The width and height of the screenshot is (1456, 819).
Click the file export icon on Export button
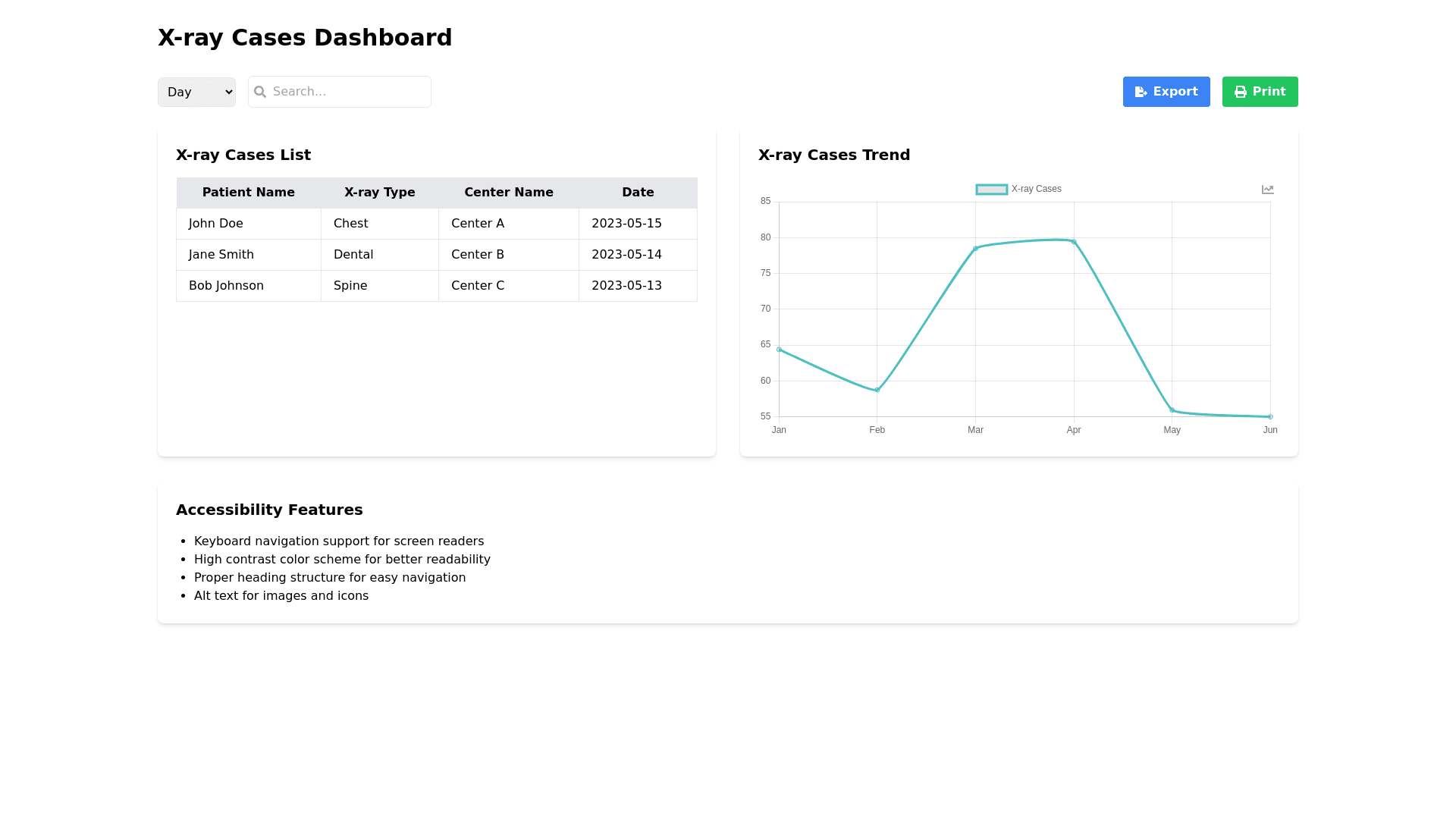(x=1141, y=92)
